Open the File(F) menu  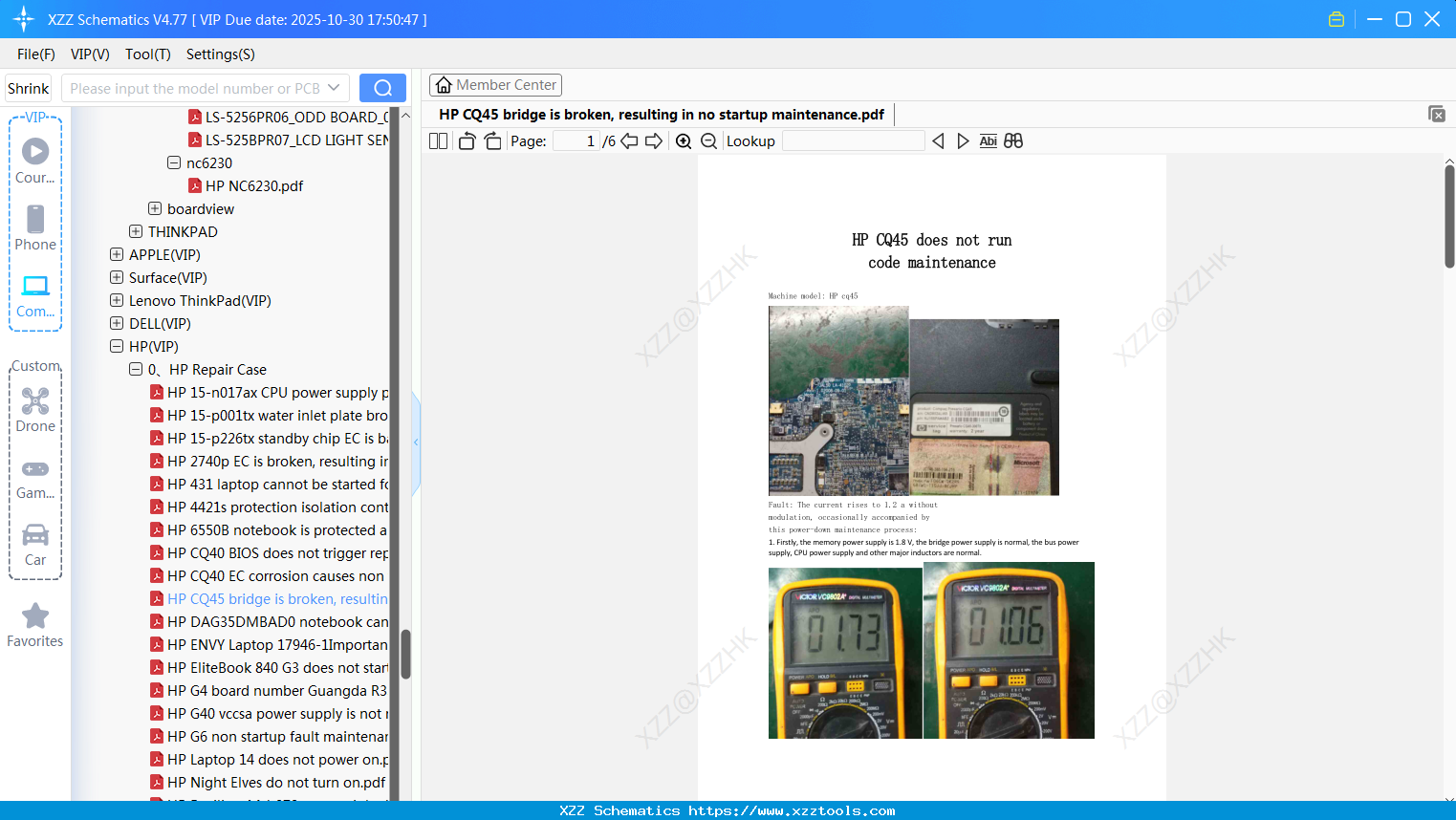click(36, 54)
